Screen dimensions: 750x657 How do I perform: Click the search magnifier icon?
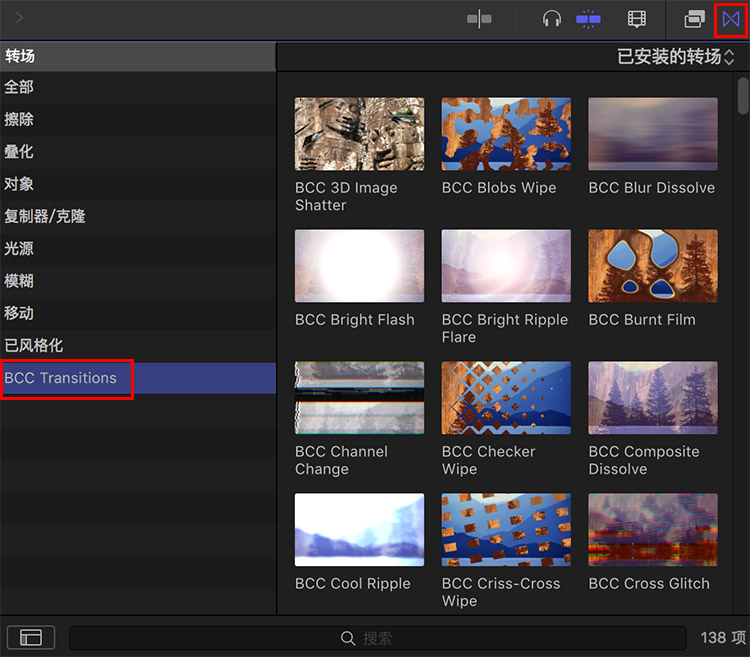[348, 638]
